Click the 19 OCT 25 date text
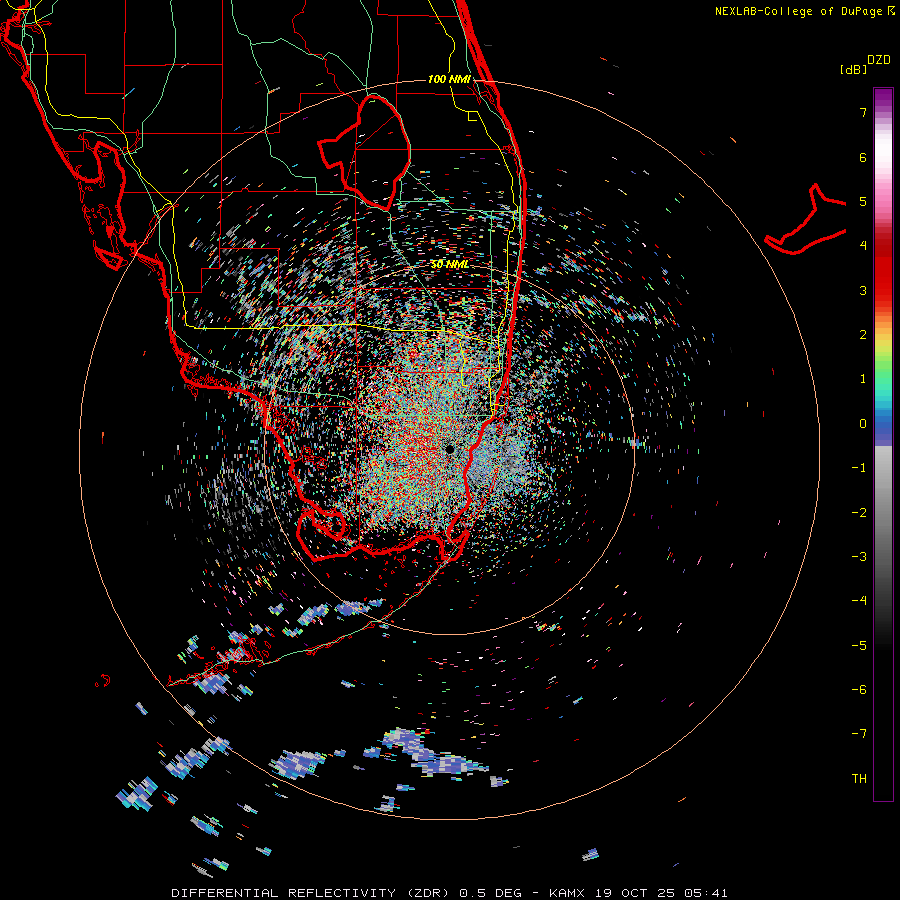900x900 pixels. (635, 893)
